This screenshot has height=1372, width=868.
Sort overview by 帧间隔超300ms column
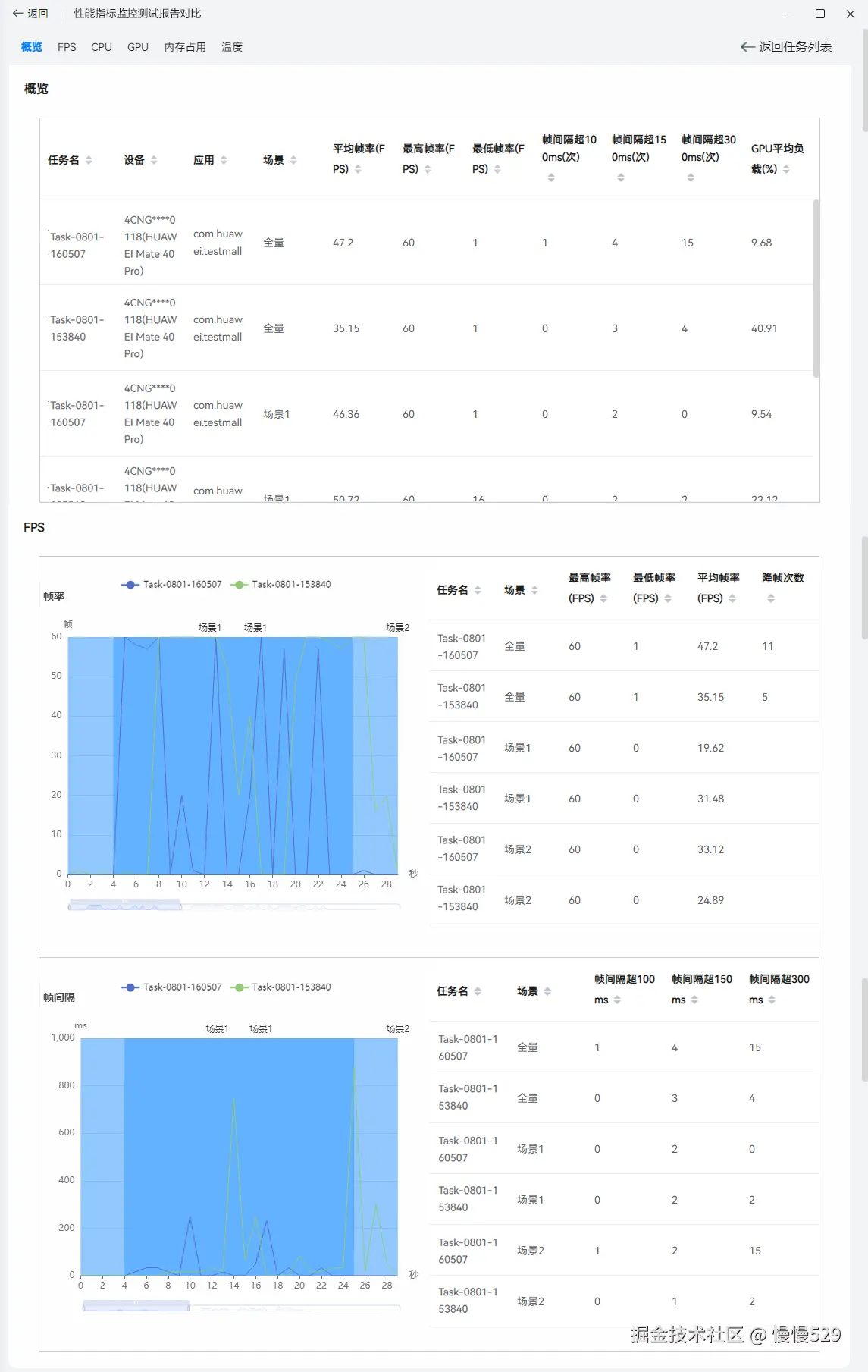[x=691, y=177]
